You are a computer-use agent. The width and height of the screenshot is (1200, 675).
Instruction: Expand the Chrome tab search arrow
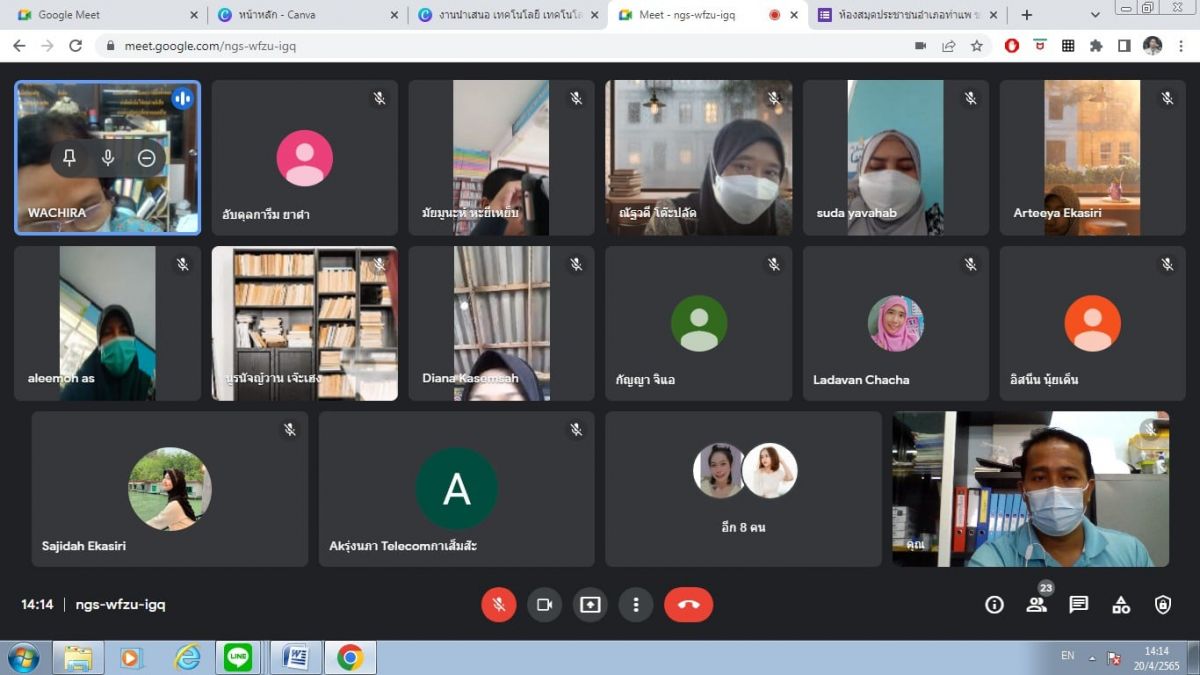pyautogui.click(x=1095, y=15)
